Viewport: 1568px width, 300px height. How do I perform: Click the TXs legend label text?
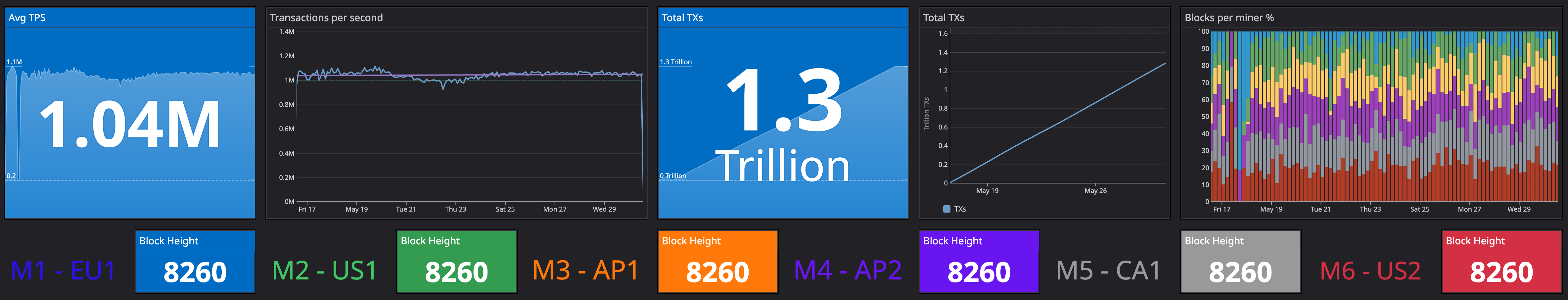(x=960, y=209)
